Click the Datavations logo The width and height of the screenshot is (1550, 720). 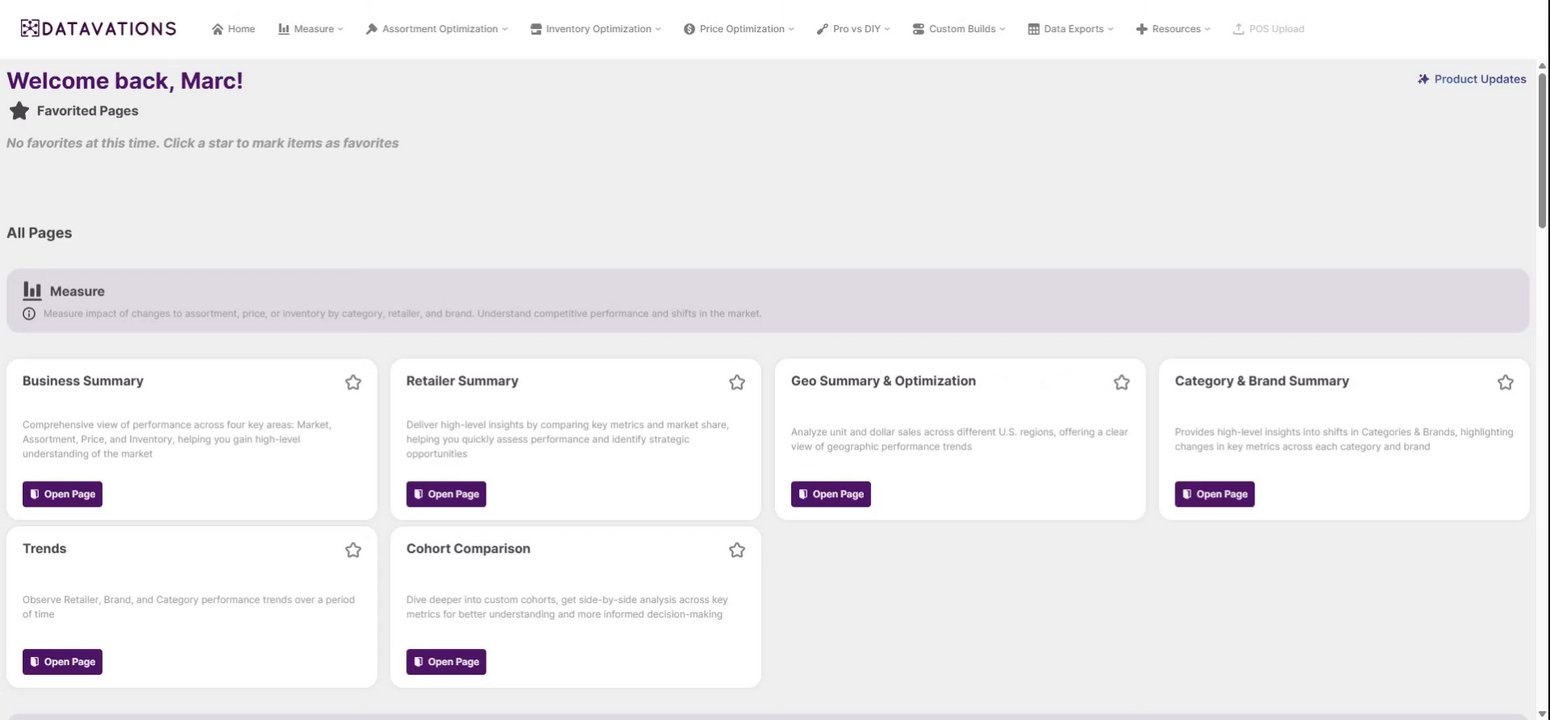coord(98,28)
